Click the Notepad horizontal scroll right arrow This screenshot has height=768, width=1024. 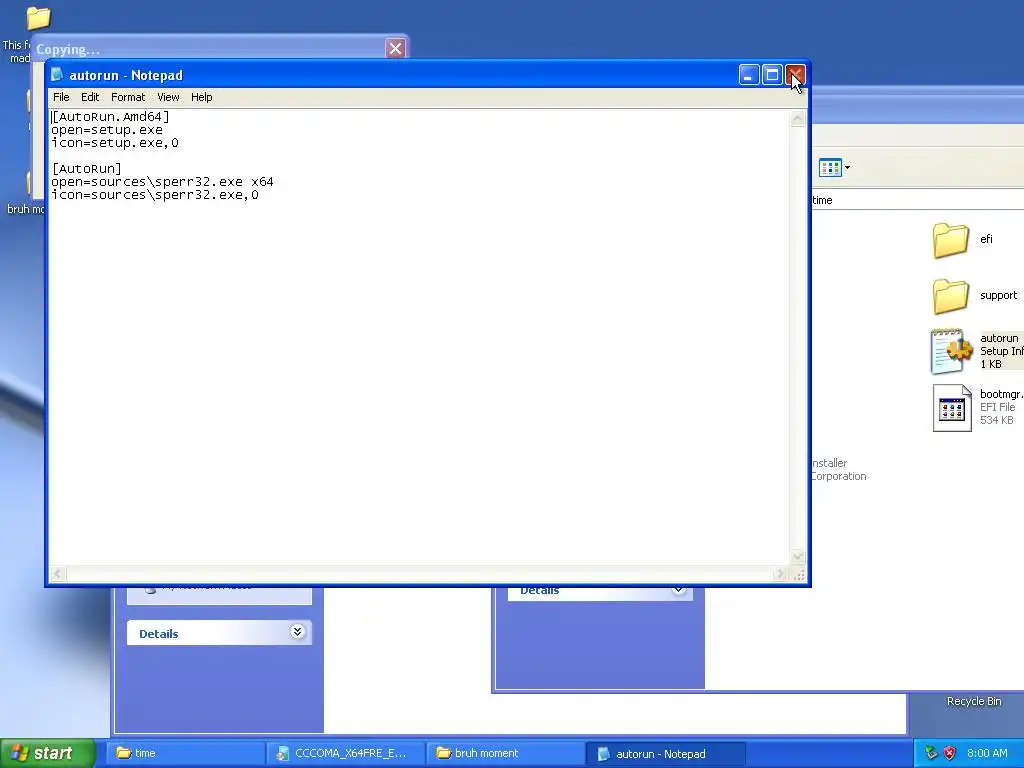[x=780, y=573]
